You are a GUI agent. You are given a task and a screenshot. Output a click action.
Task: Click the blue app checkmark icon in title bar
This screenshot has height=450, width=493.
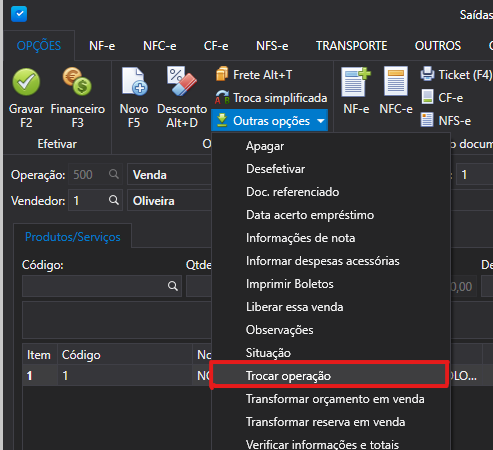pyautogui.click(x=19, y=14)
